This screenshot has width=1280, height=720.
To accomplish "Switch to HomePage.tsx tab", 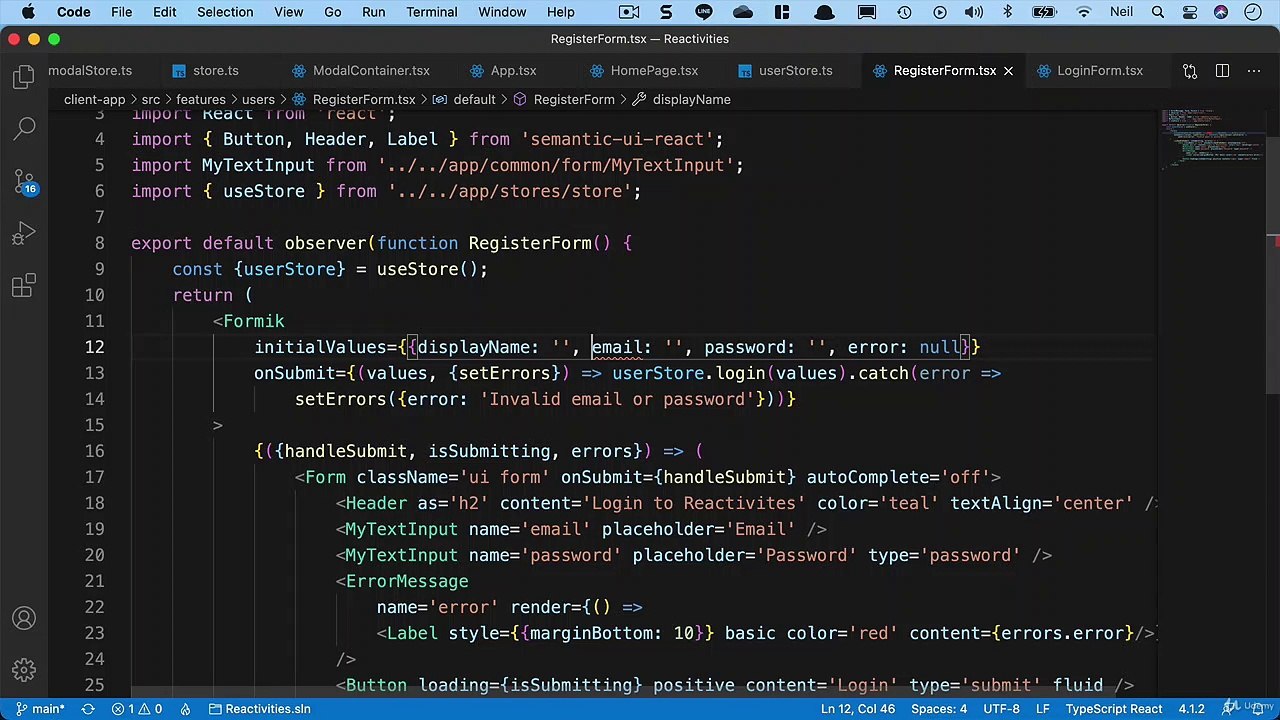I will (x=654, y=71).
